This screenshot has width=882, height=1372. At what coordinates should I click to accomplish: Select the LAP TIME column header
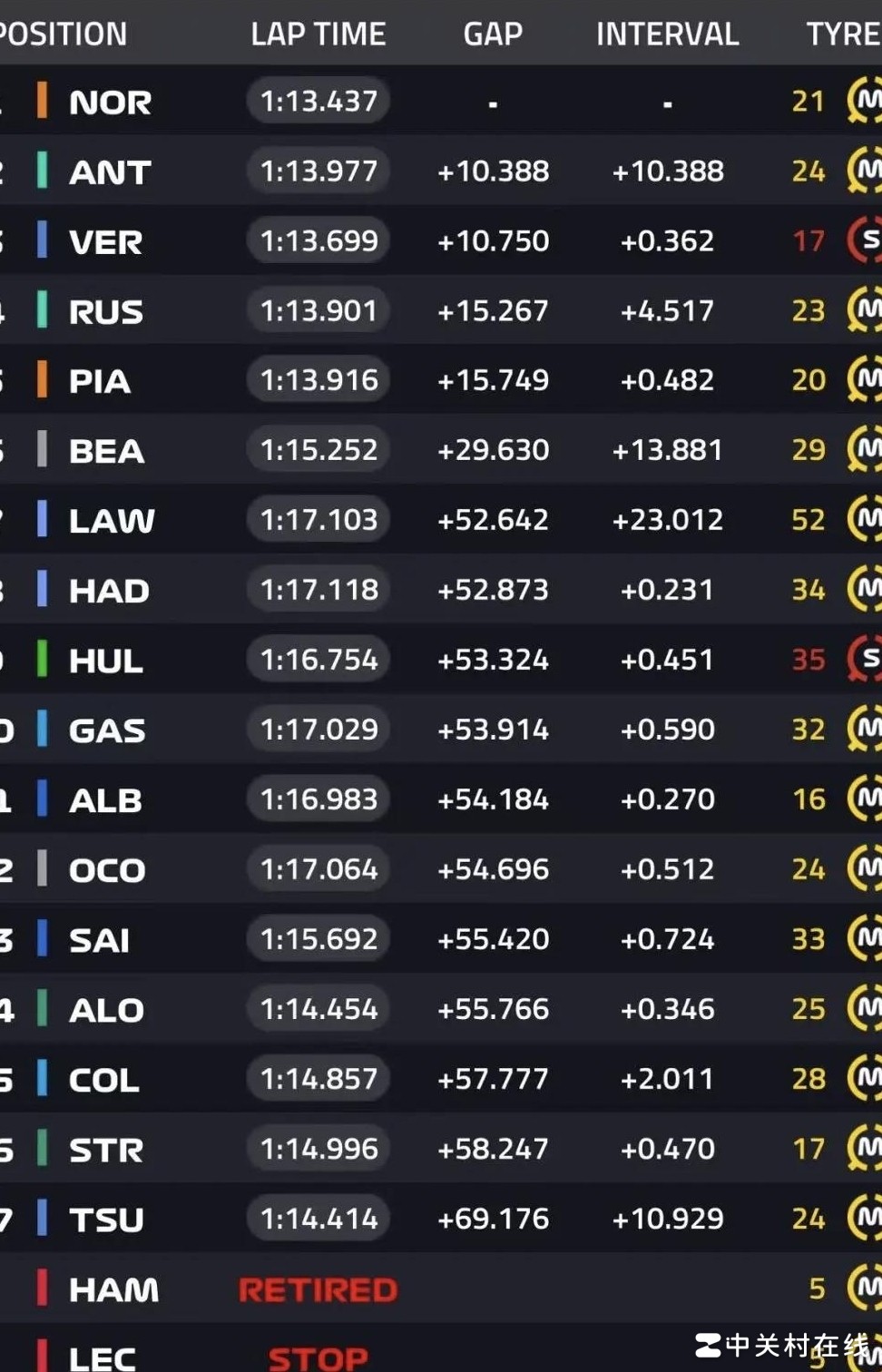(x=318, y=34)
